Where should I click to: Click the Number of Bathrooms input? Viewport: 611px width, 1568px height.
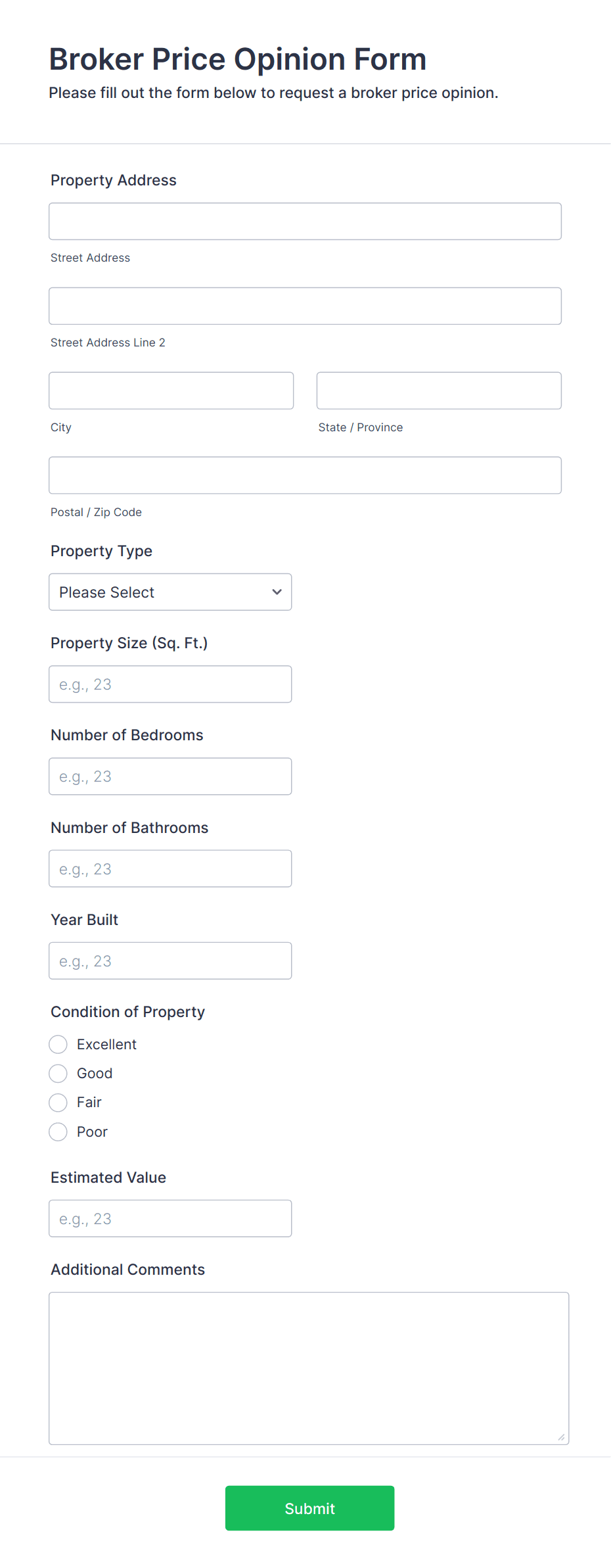[170, 868]
